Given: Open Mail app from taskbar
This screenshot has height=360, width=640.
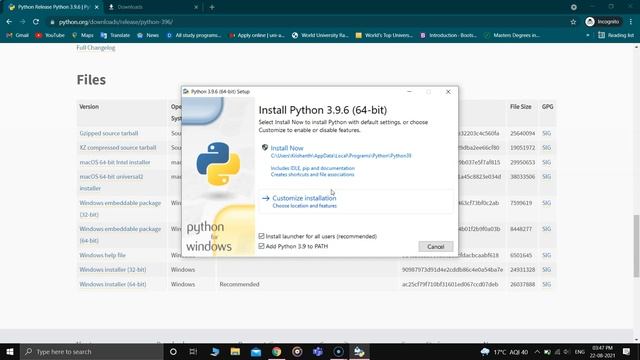Looking at the screenshot, I should (256, 351).
